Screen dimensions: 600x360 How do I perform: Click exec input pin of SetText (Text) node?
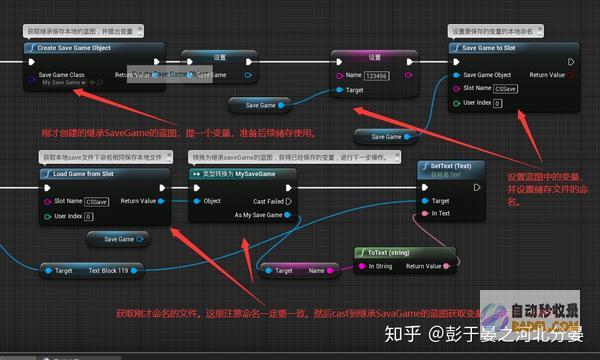tap(425, 187)
